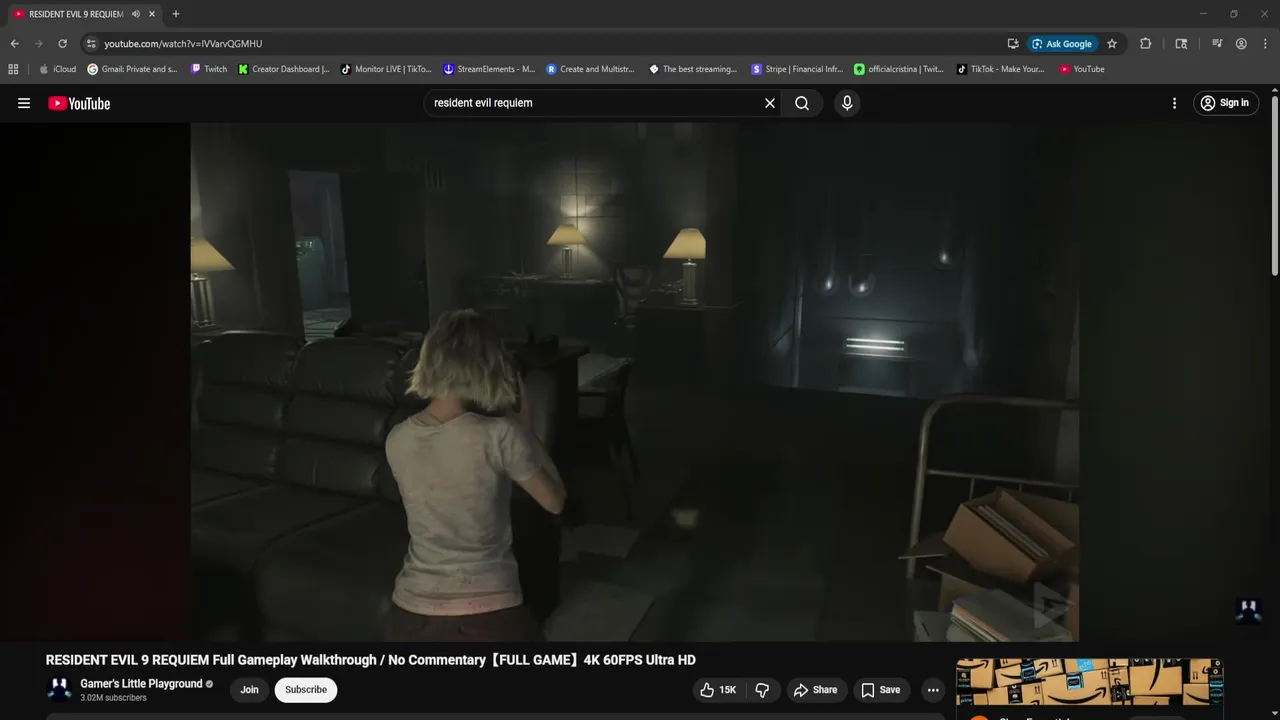This screenshot has height=720, width=1280.
Task: Click the floating extension icon at right edge
Action: coord(1248,609)
